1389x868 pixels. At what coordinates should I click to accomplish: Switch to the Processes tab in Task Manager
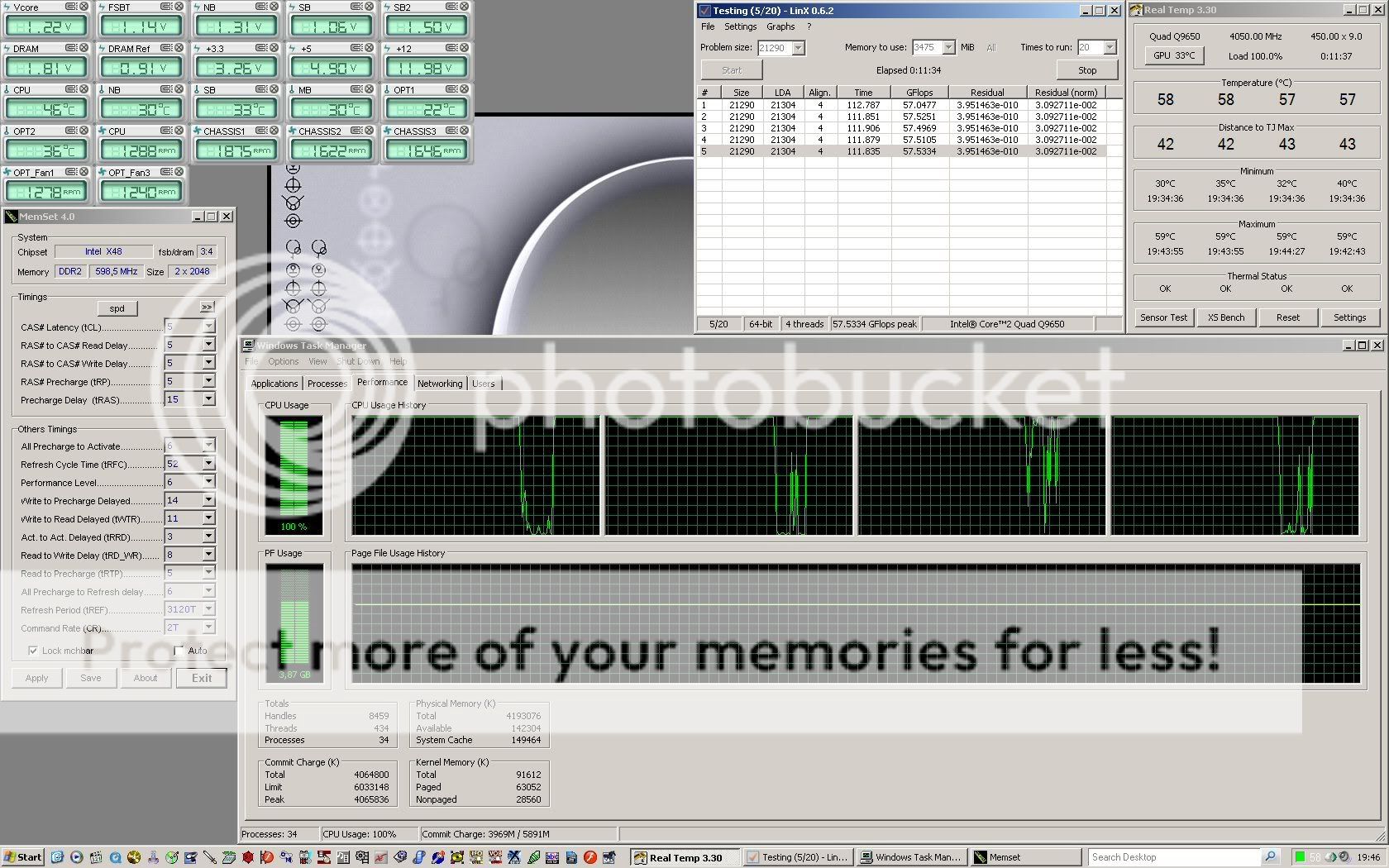pyautogui.click(x=327, y=384)
